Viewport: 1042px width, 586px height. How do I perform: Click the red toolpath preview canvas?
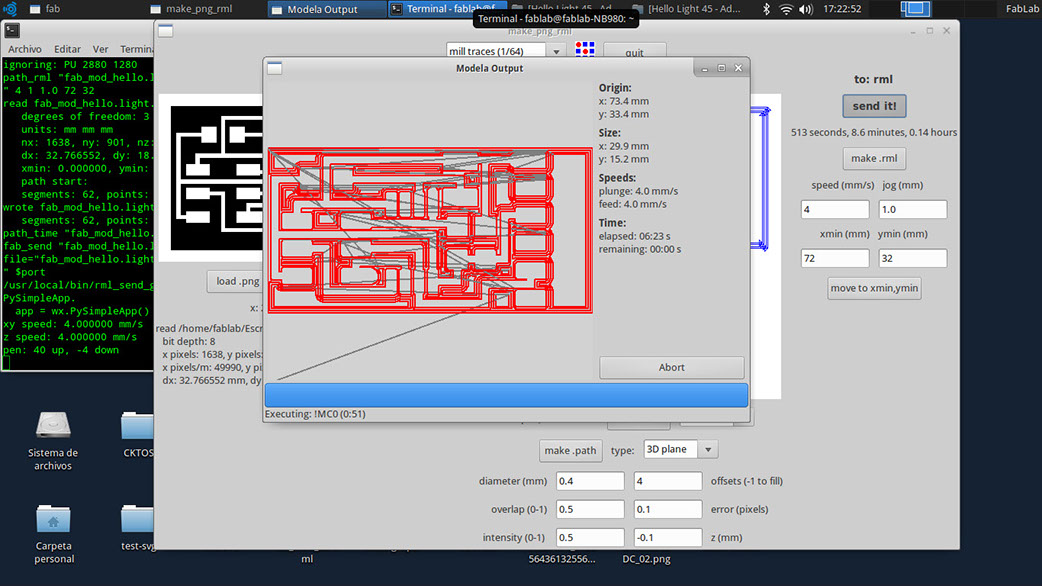pyautogui.click(x=430, y=230)
